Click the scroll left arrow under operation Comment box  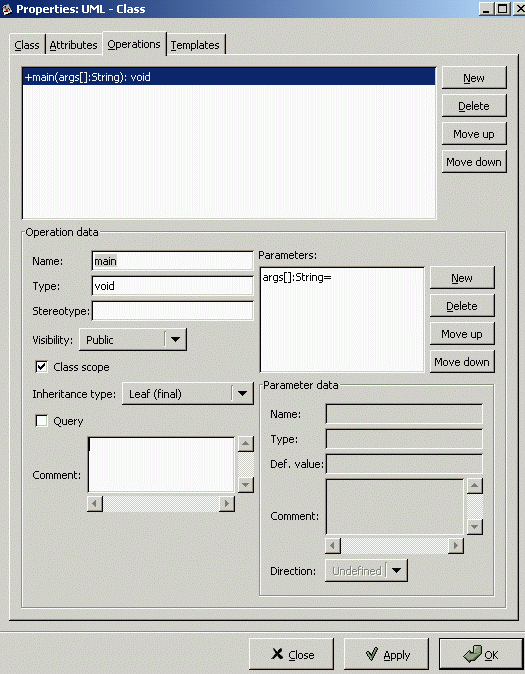pos(95,503)
